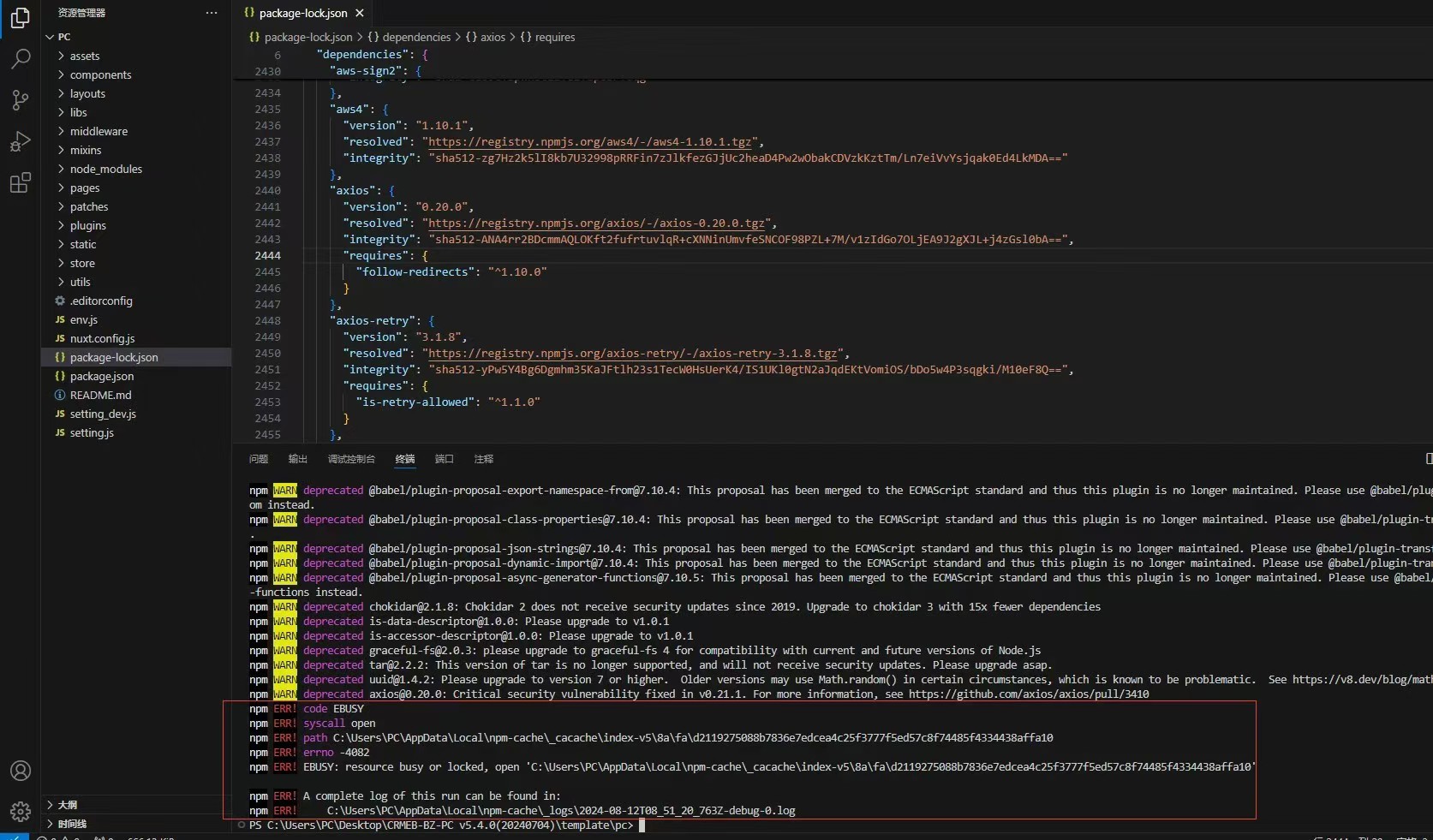The height and width of the screenshot is (840, 1433).
Task: Open setting_dev.js file
Action: 103,414
